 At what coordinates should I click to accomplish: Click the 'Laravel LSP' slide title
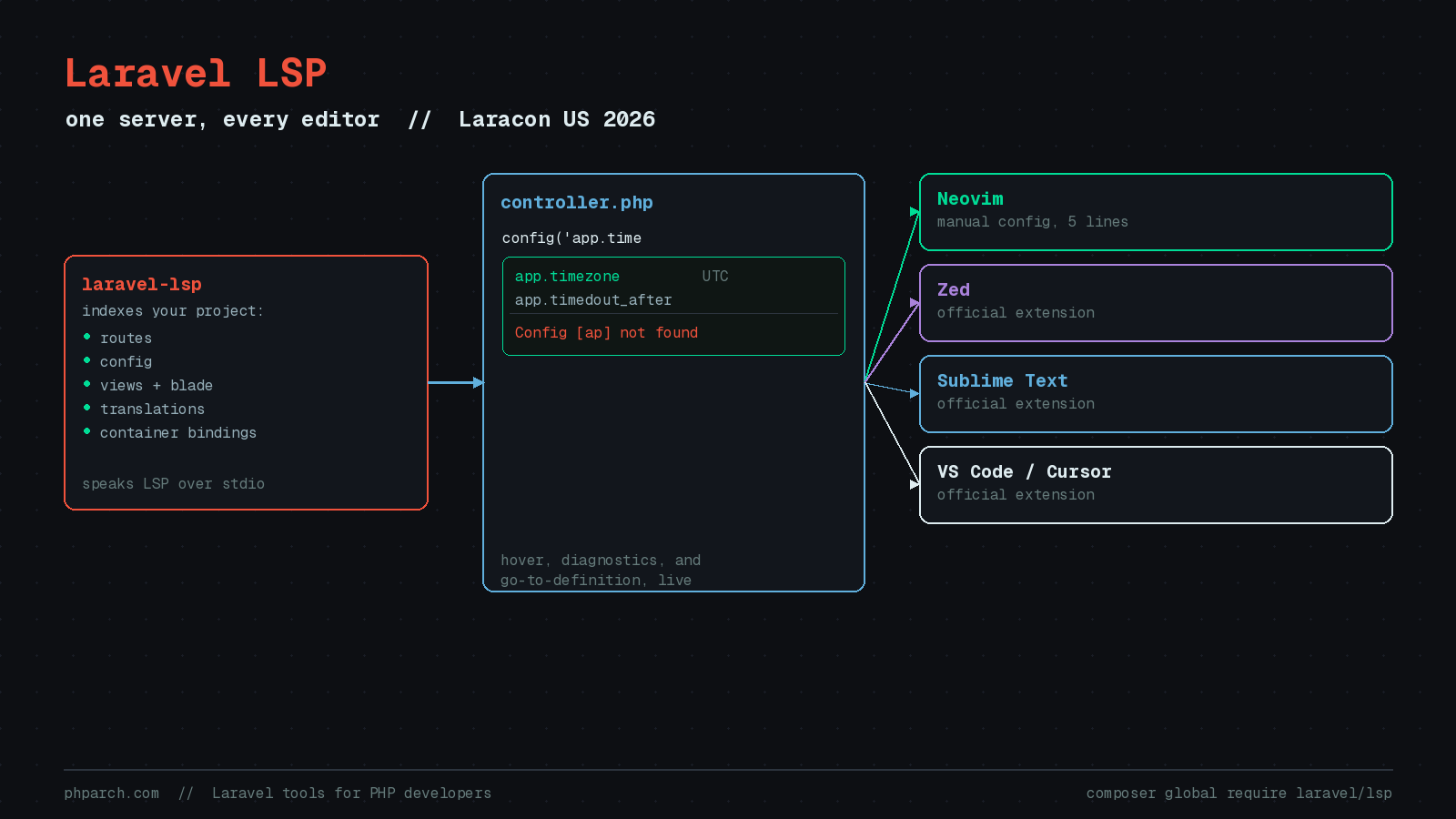[x=196, y=74]
